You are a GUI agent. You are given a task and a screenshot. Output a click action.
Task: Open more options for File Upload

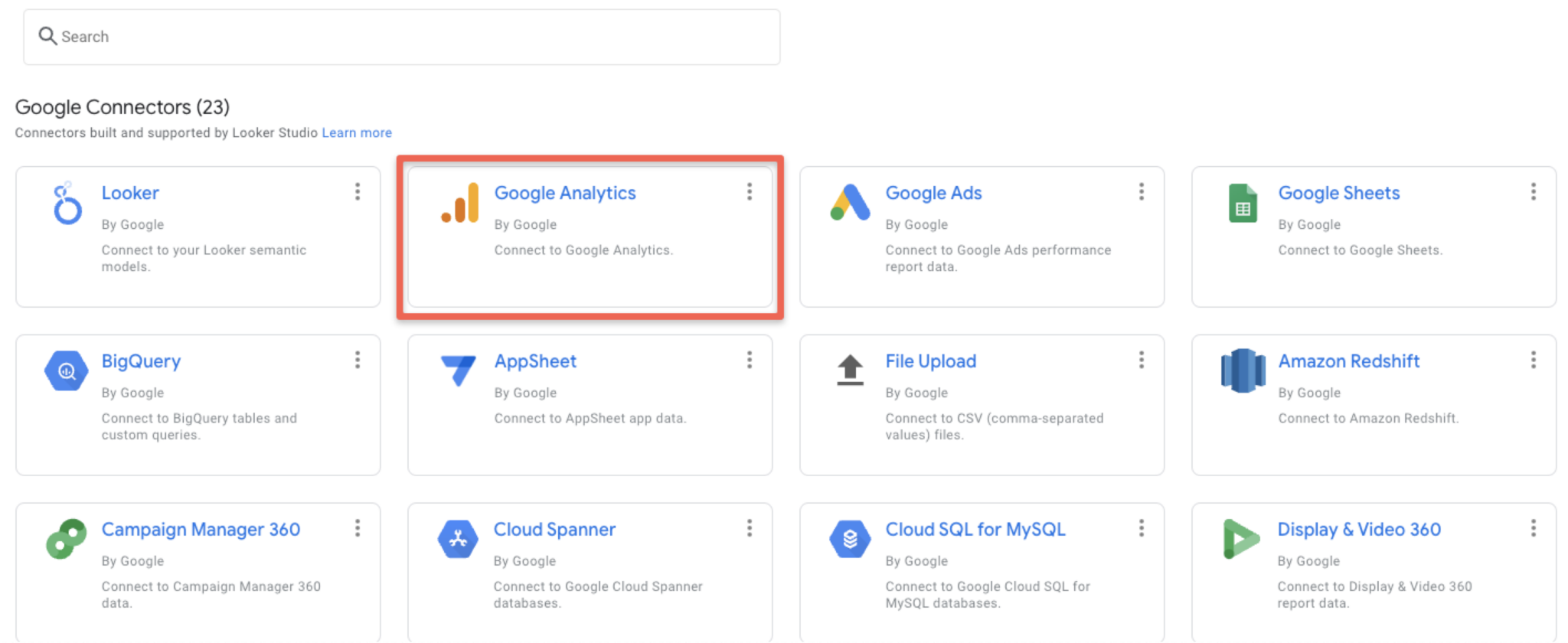point(1142,361)
